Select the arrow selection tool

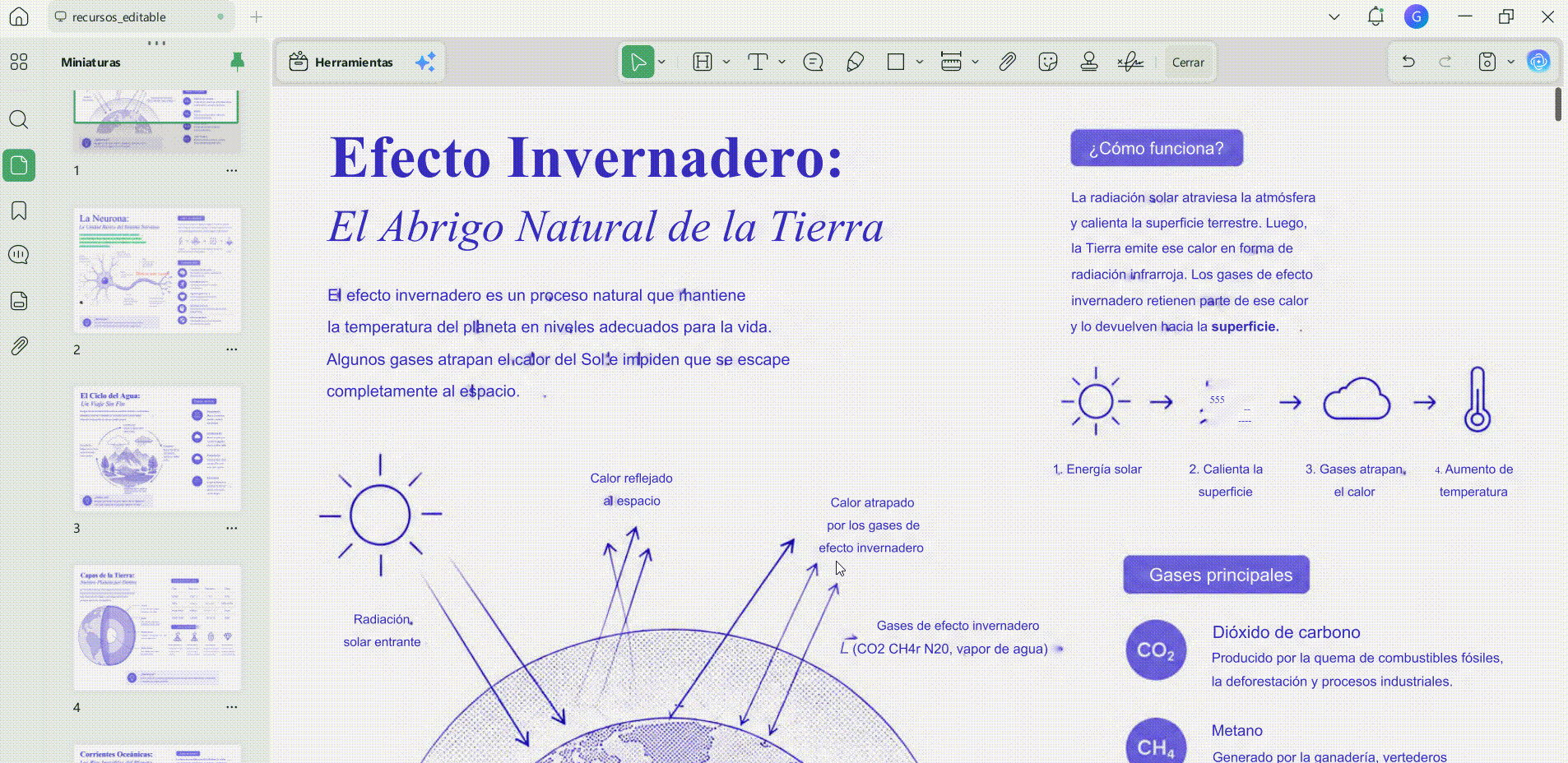coord(638,62)
